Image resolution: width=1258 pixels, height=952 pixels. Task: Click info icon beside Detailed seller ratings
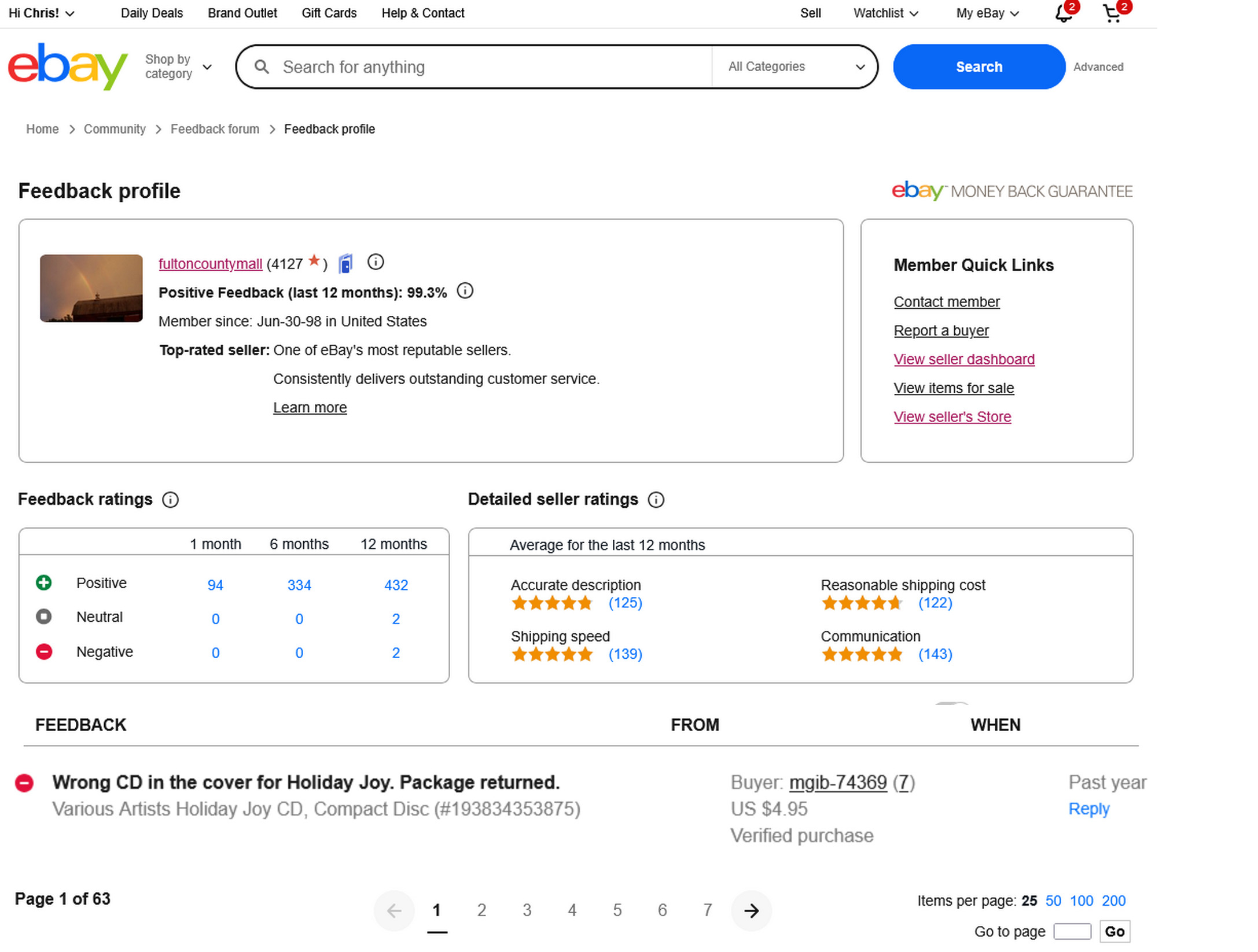[x=656, y=500]
